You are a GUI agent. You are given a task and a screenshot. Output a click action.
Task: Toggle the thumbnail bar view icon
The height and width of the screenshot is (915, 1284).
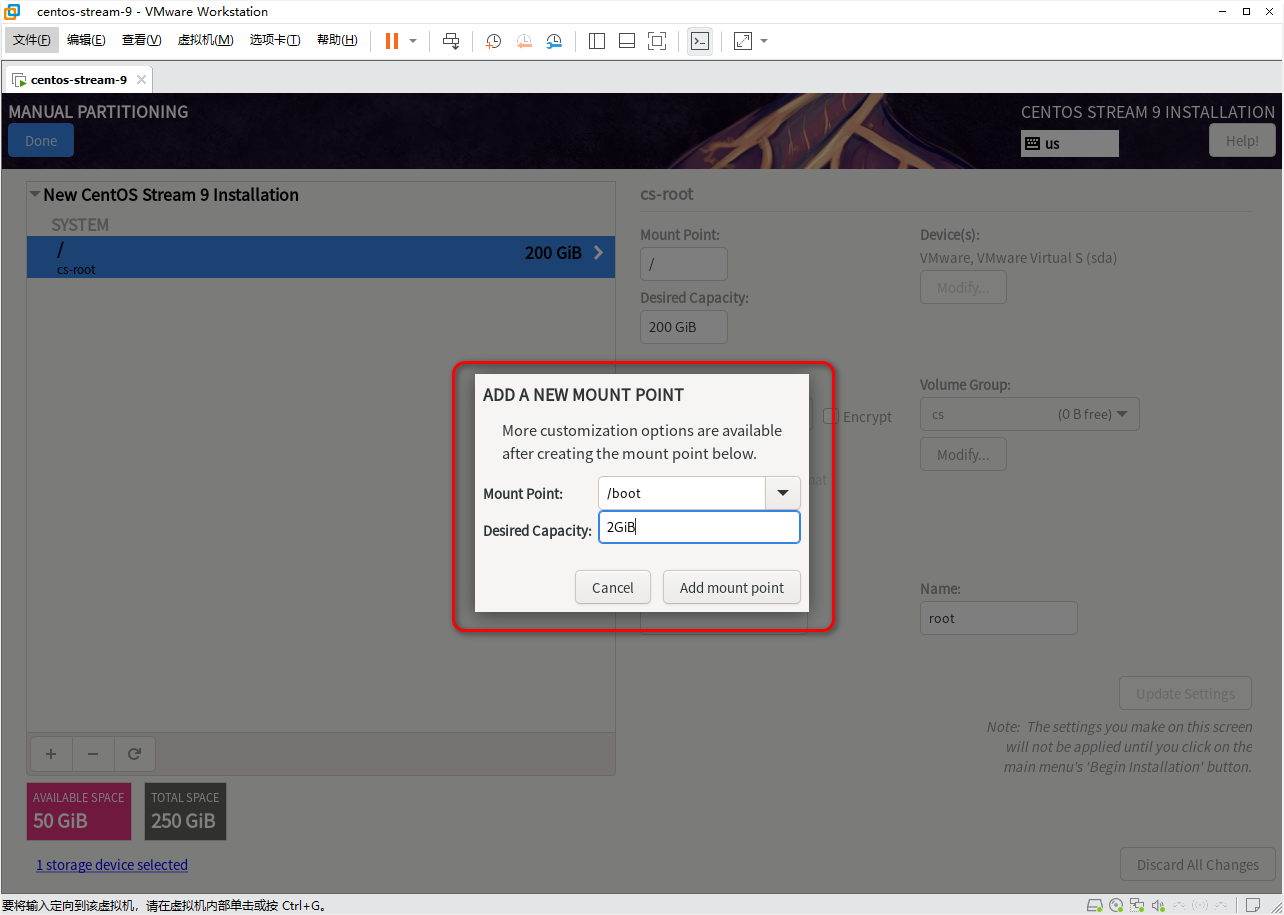click(627, 41)
